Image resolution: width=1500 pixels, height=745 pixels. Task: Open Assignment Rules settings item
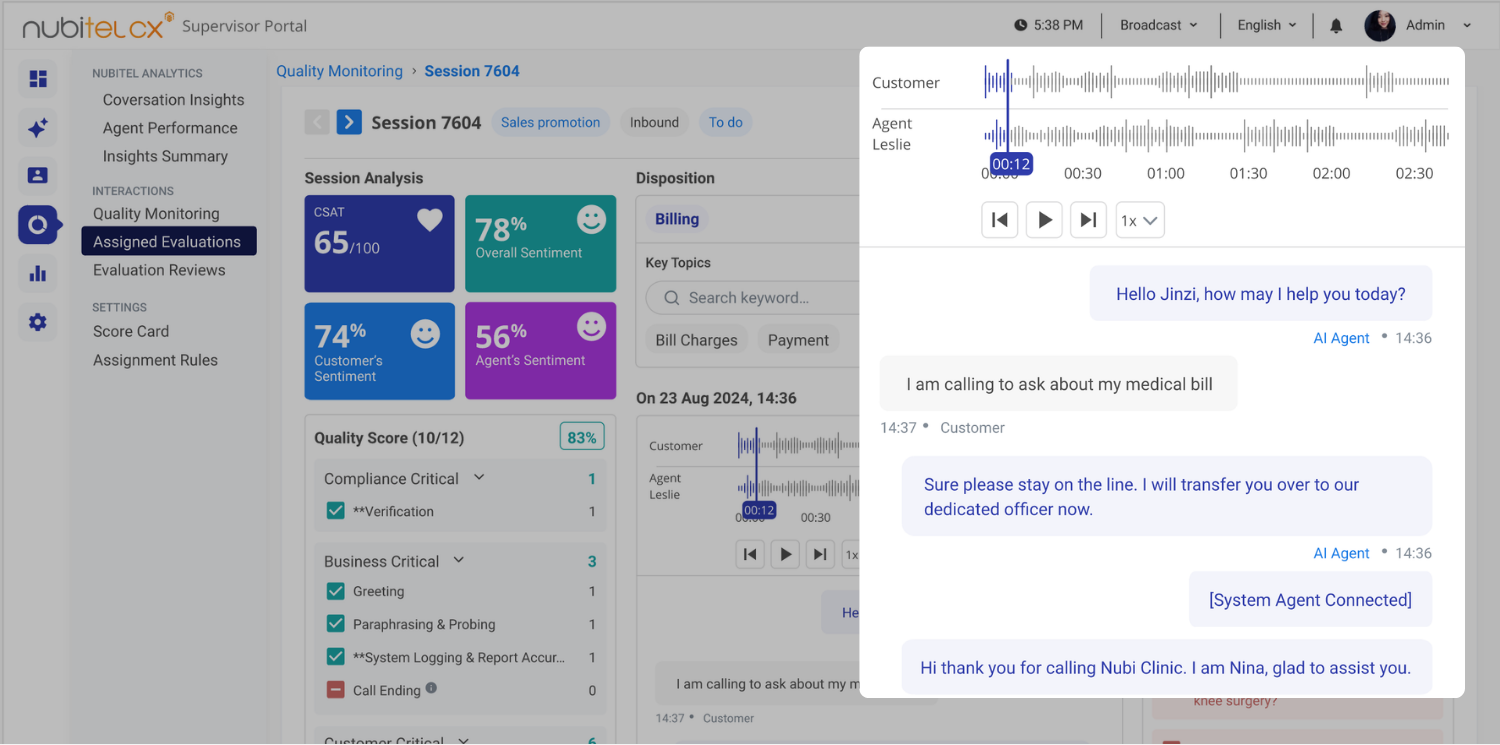tap(155, 360)
